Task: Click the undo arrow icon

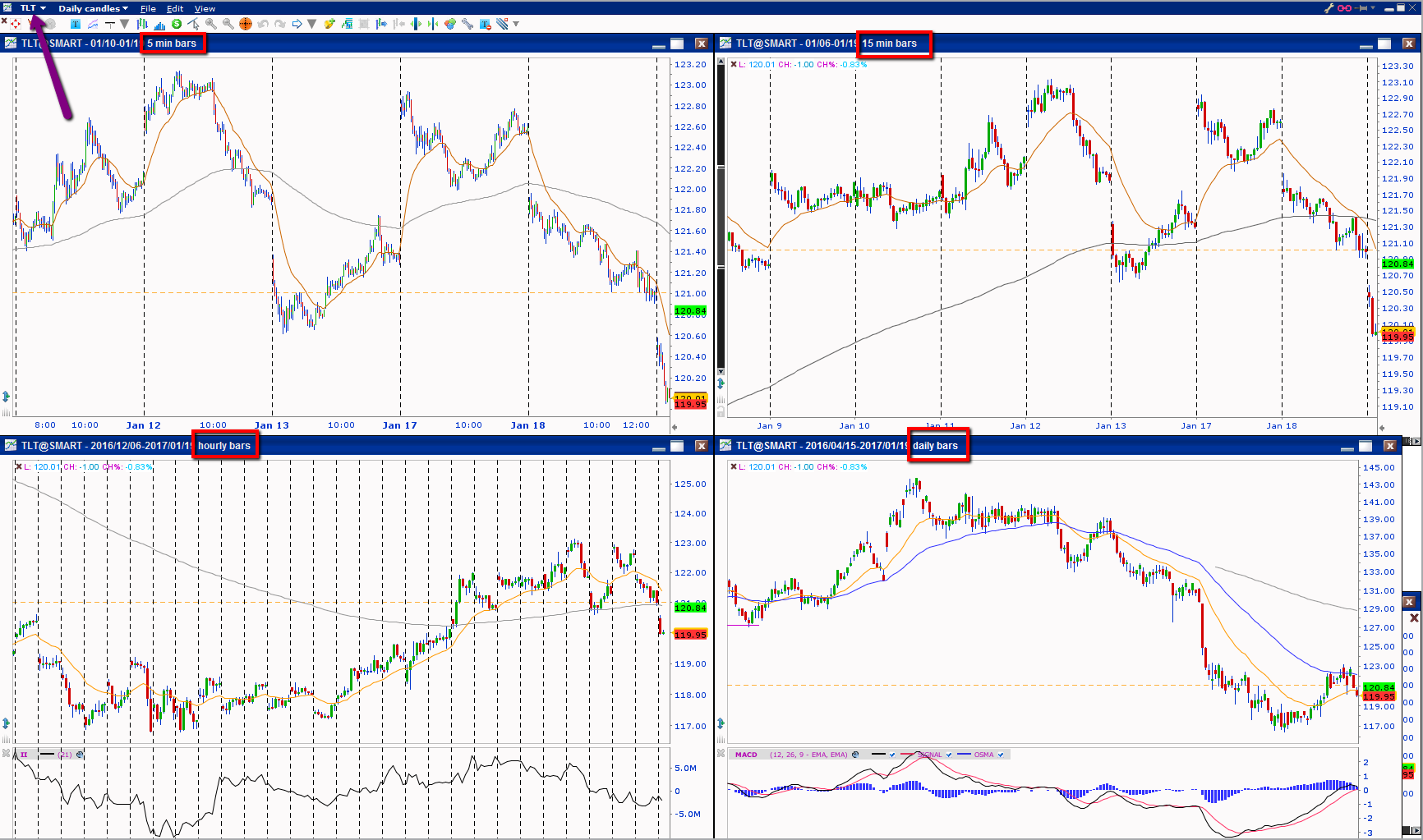Action: (x=263, y=24)
